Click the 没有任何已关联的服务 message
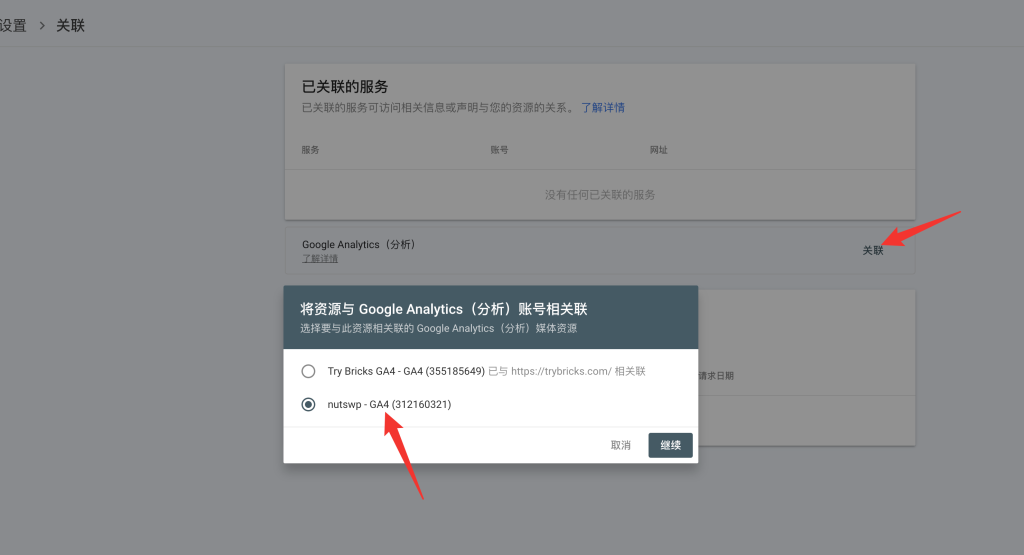 click(x=600, y=195)
